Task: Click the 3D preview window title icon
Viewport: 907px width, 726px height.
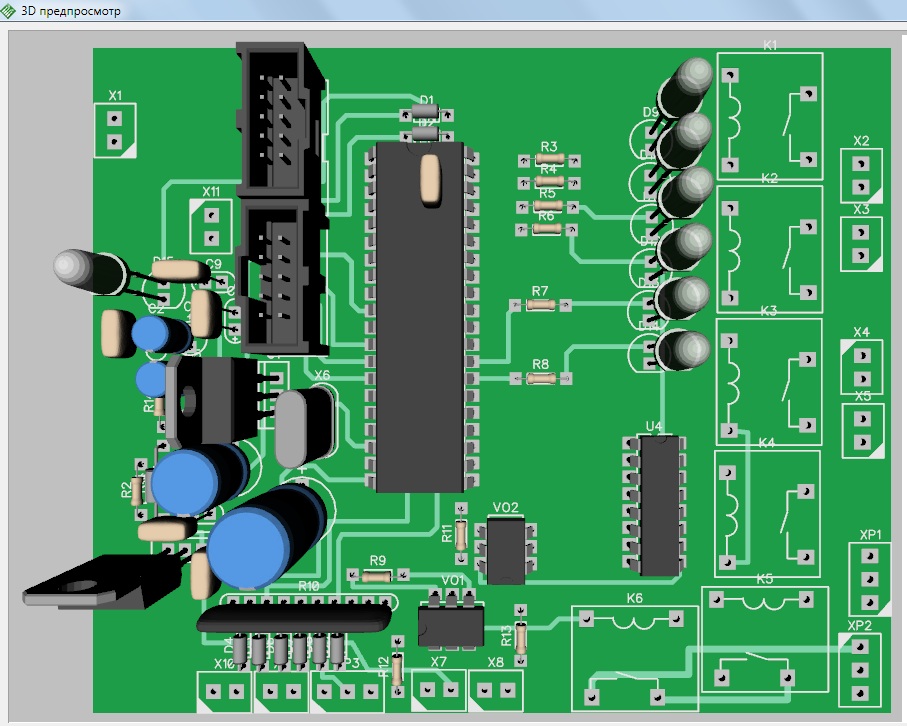Action: (11, 10)
